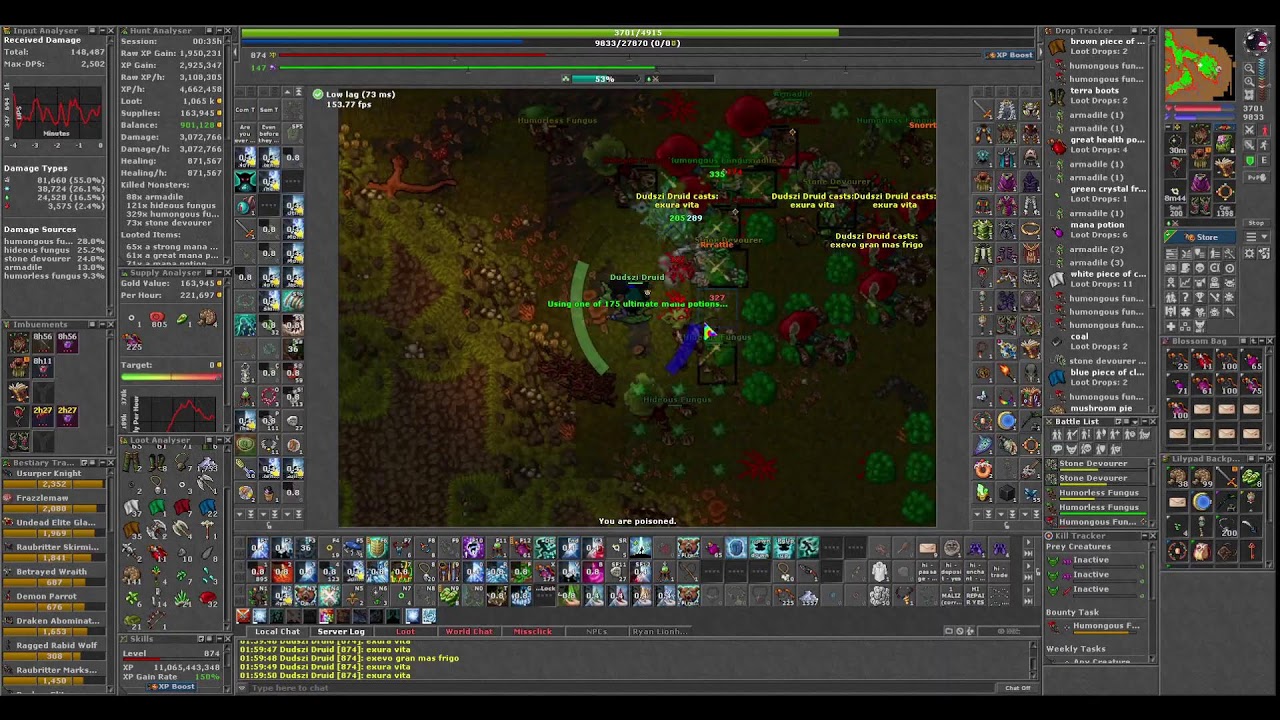Switch to Server Log tab
The image size is (1280, 720).
tap(341, 632)
